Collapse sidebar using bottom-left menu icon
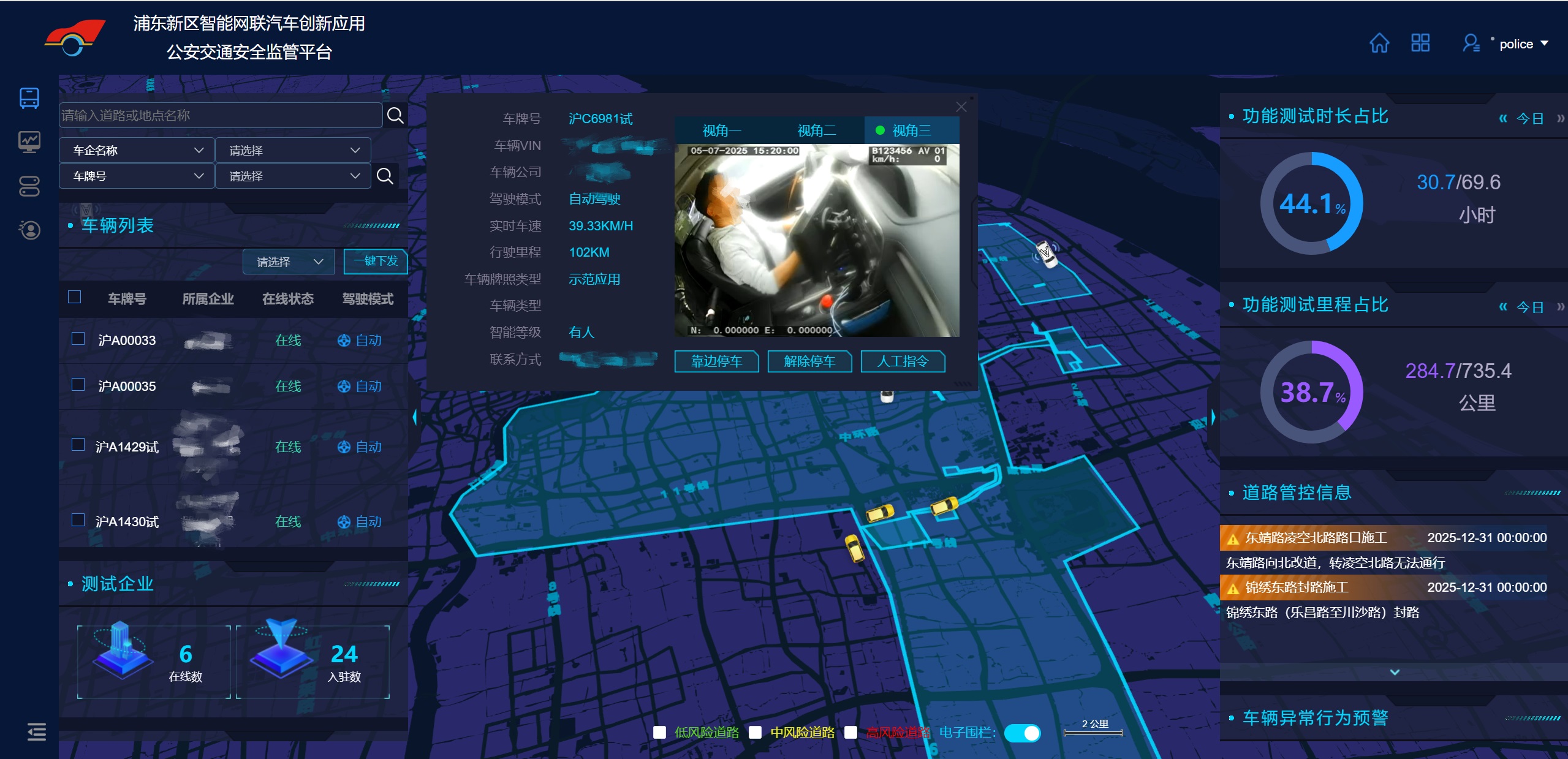1568x759 pixels. [x=37, y=731]
